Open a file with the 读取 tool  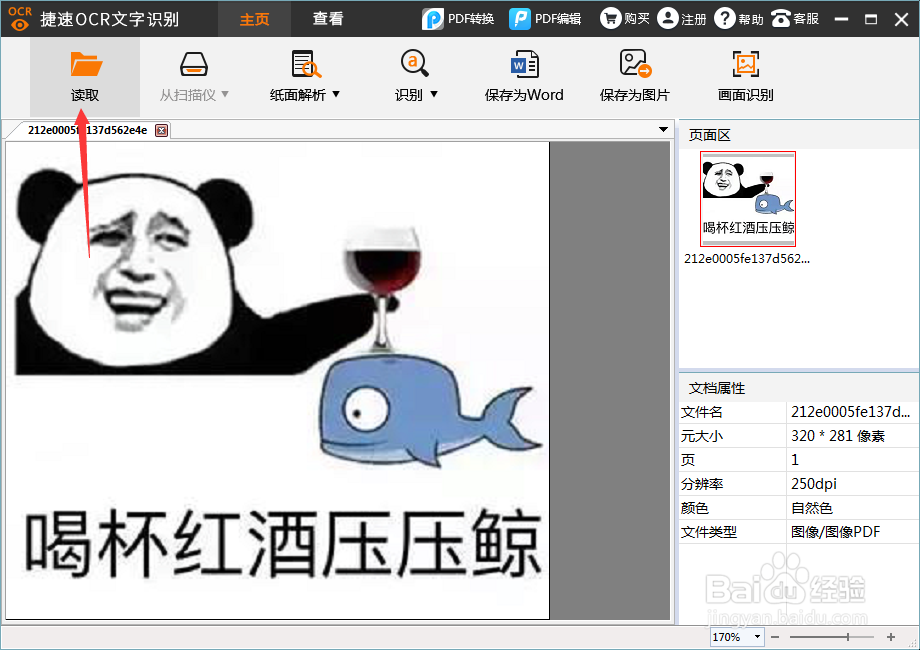pyautogui.click(x=87, y=75)
